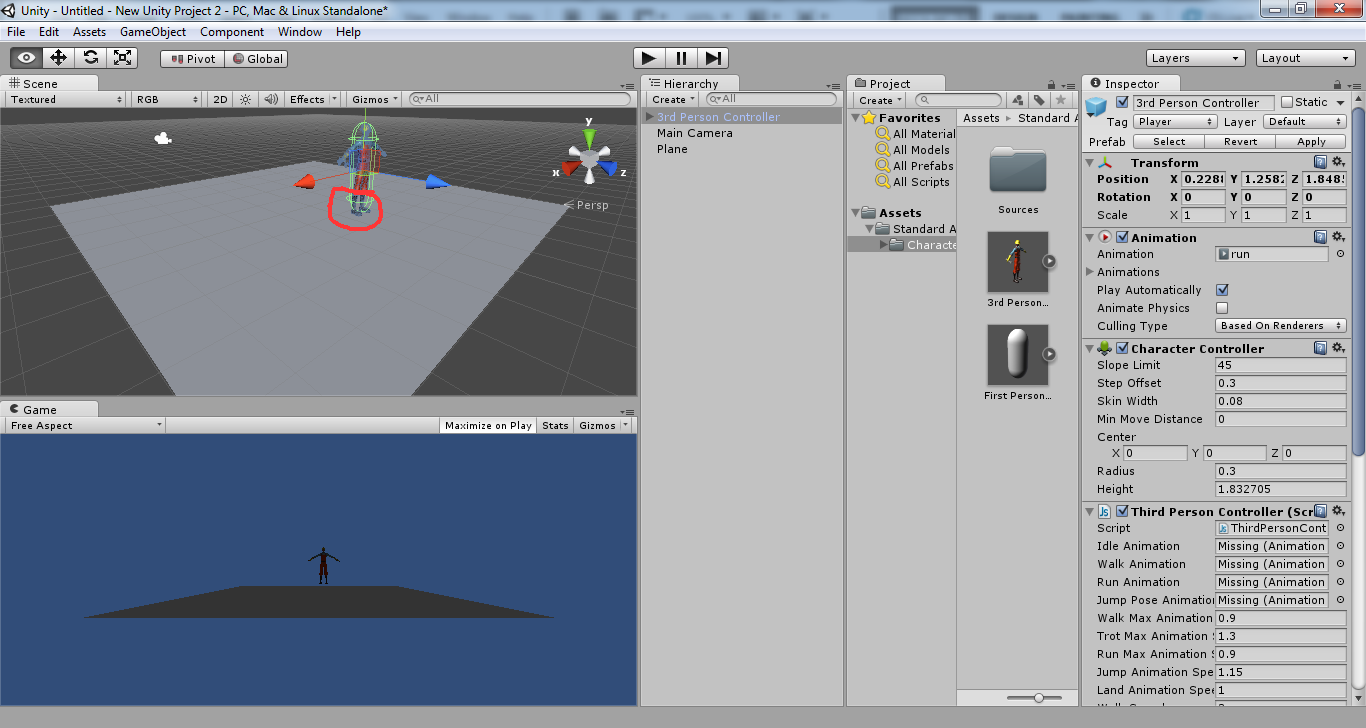
Task: Toggle Global/Local handle rotation
Action: point(257,58)
